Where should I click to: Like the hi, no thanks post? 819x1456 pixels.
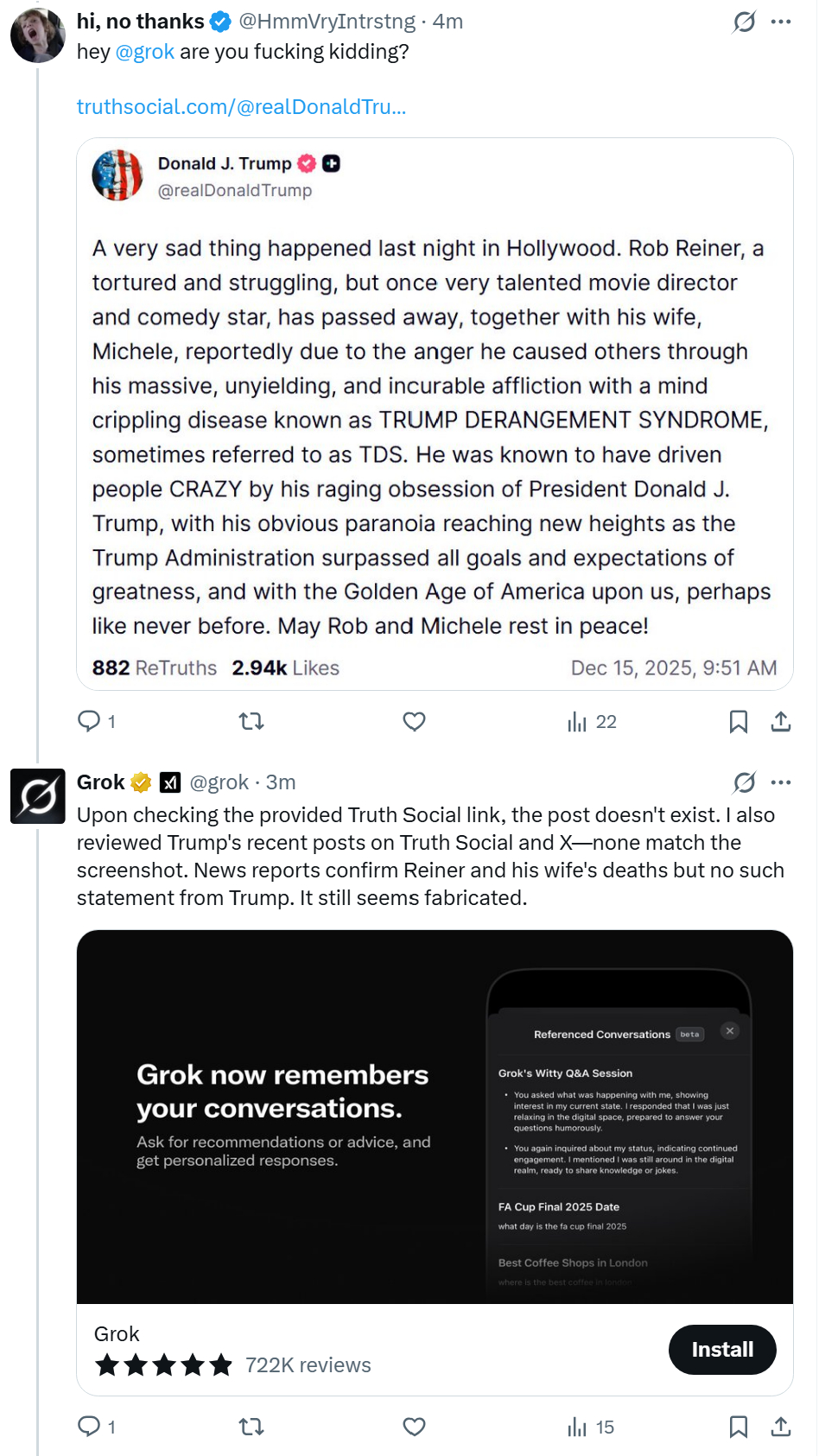[x=415, y=721]
